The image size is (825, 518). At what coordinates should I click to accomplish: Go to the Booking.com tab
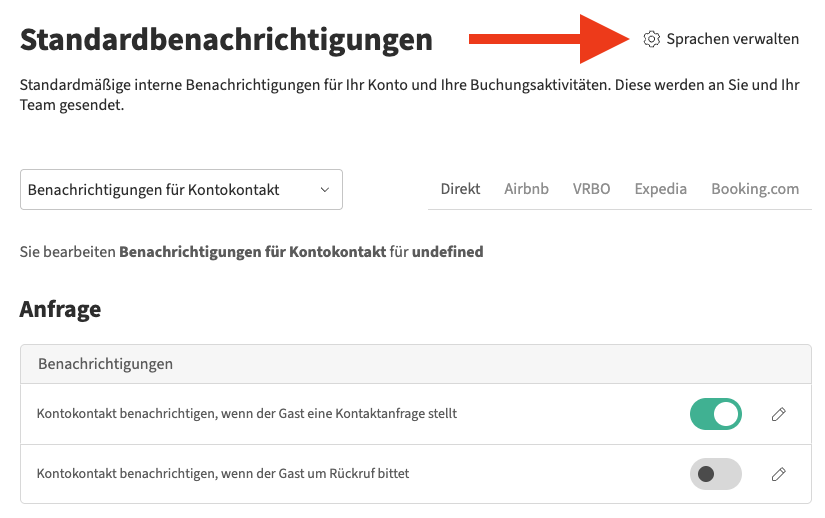tap(755, 188)
